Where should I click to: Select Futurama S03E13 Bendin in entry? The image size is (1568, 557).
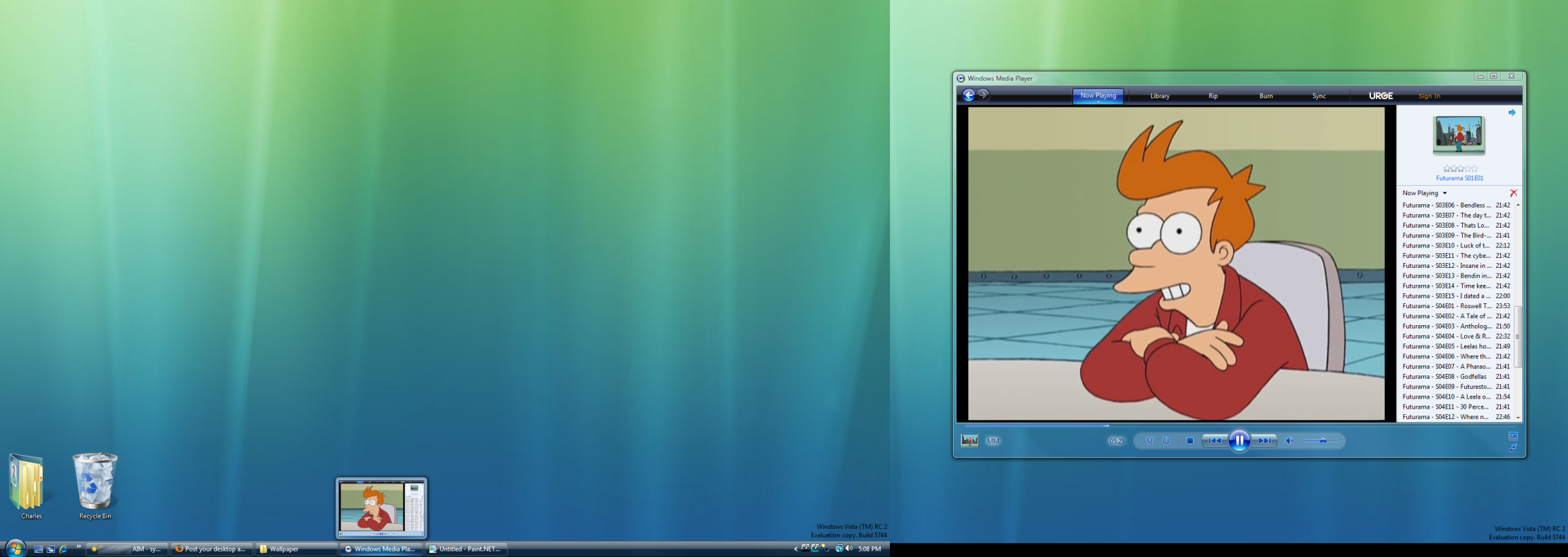[x=1456, y=276]
